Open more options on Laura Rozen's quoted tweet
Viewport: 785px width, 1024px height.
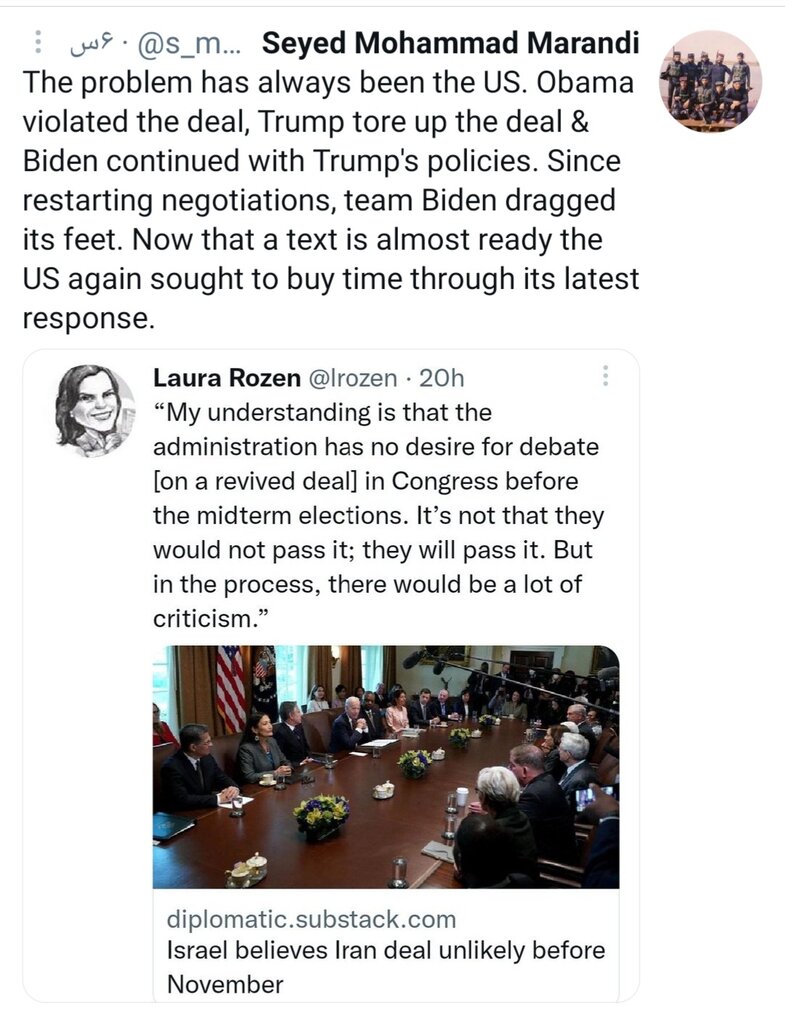[x=604, y=377]
